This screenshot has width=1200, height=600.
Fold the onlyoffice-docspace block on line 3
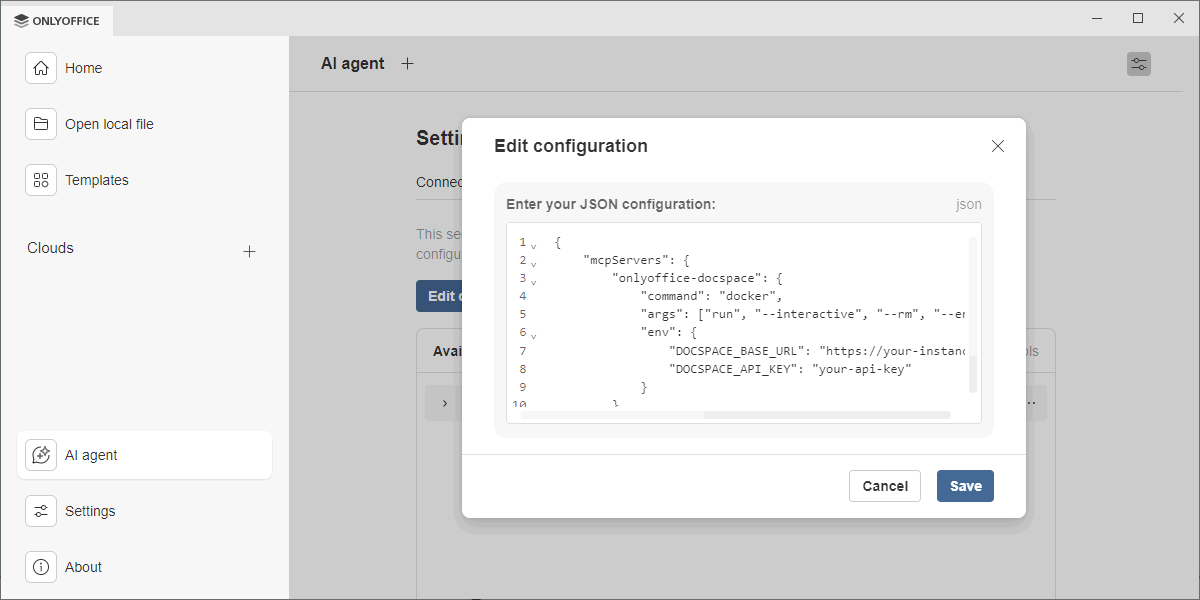point(534,281)
